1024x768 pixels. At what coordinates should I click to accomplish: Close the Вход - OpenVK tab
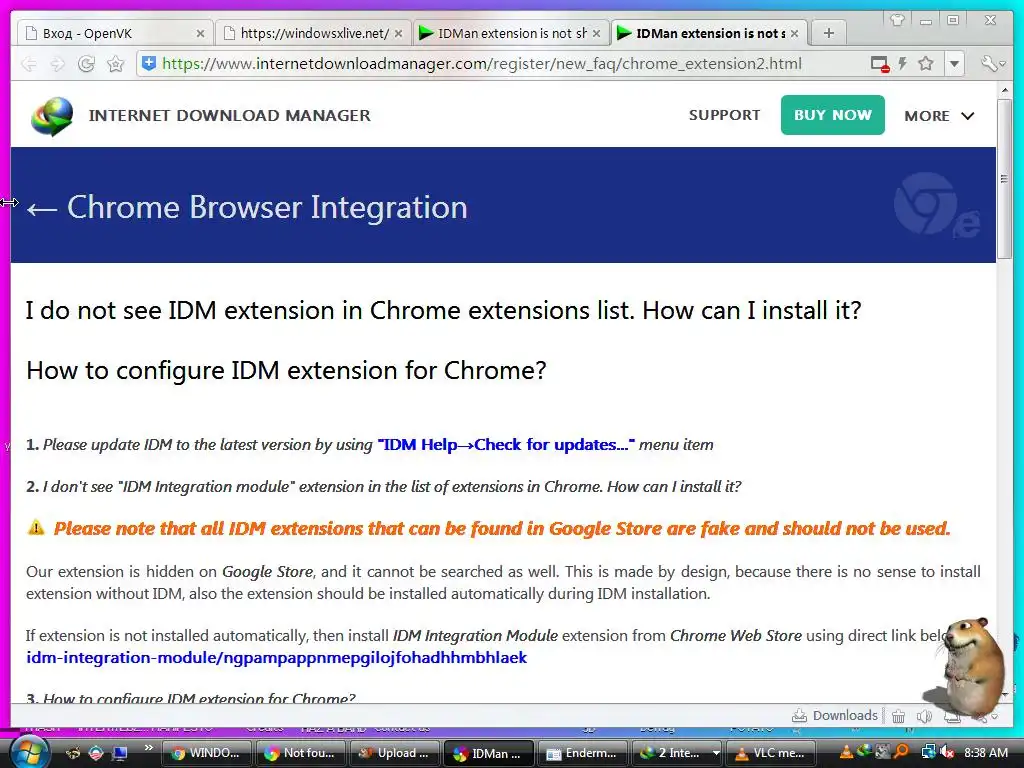coord(200,33)
